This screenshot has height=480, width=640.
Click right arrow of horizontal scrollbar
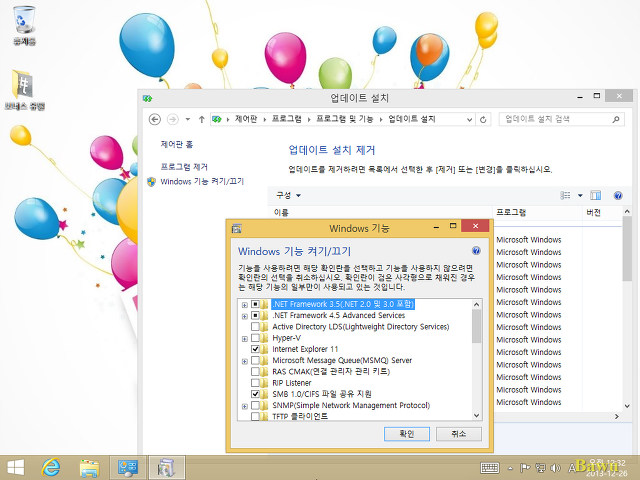(x=617, y=416)
